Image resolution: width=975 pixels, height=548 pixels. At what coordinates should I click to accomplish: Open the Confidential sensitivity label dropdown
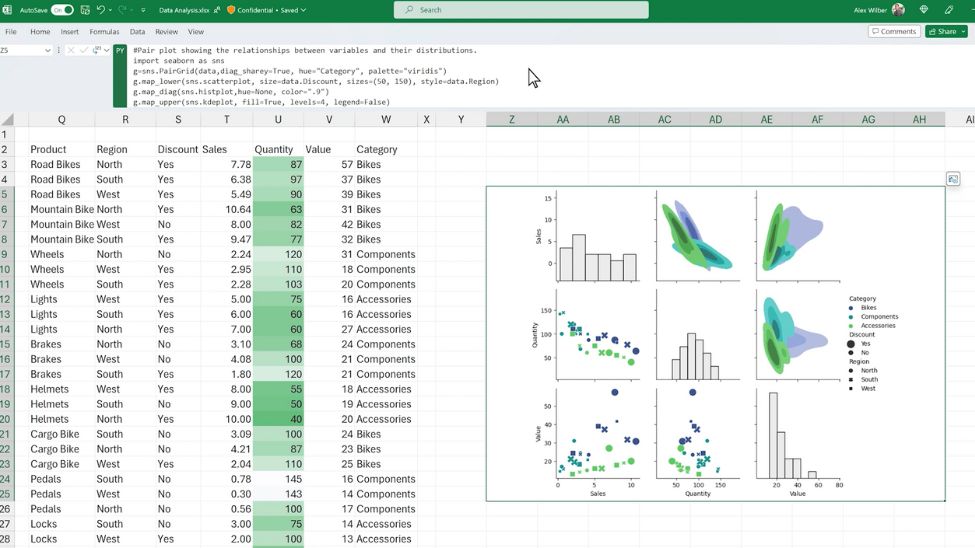click(267, 10)
